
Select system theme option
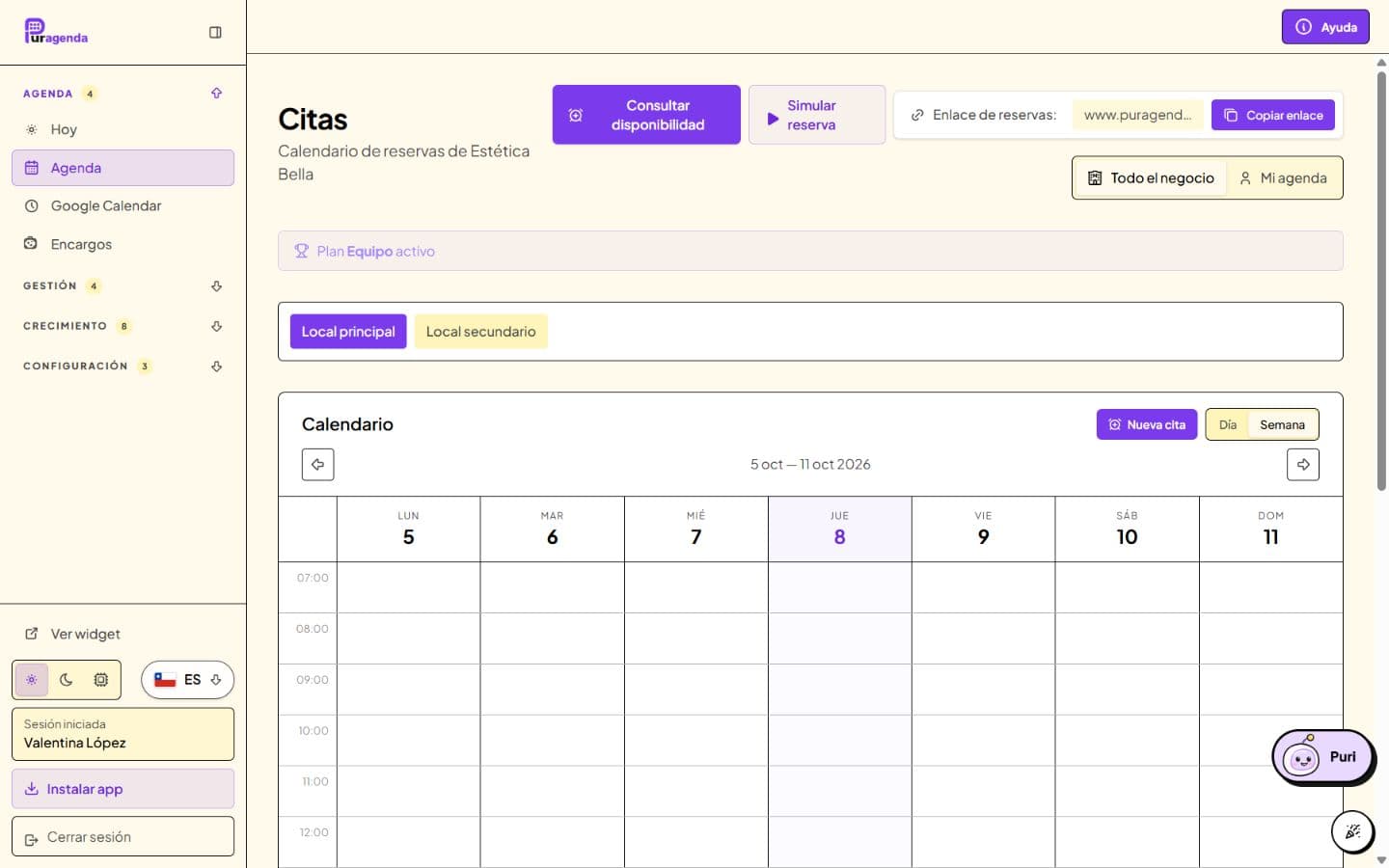click(100, 680)
